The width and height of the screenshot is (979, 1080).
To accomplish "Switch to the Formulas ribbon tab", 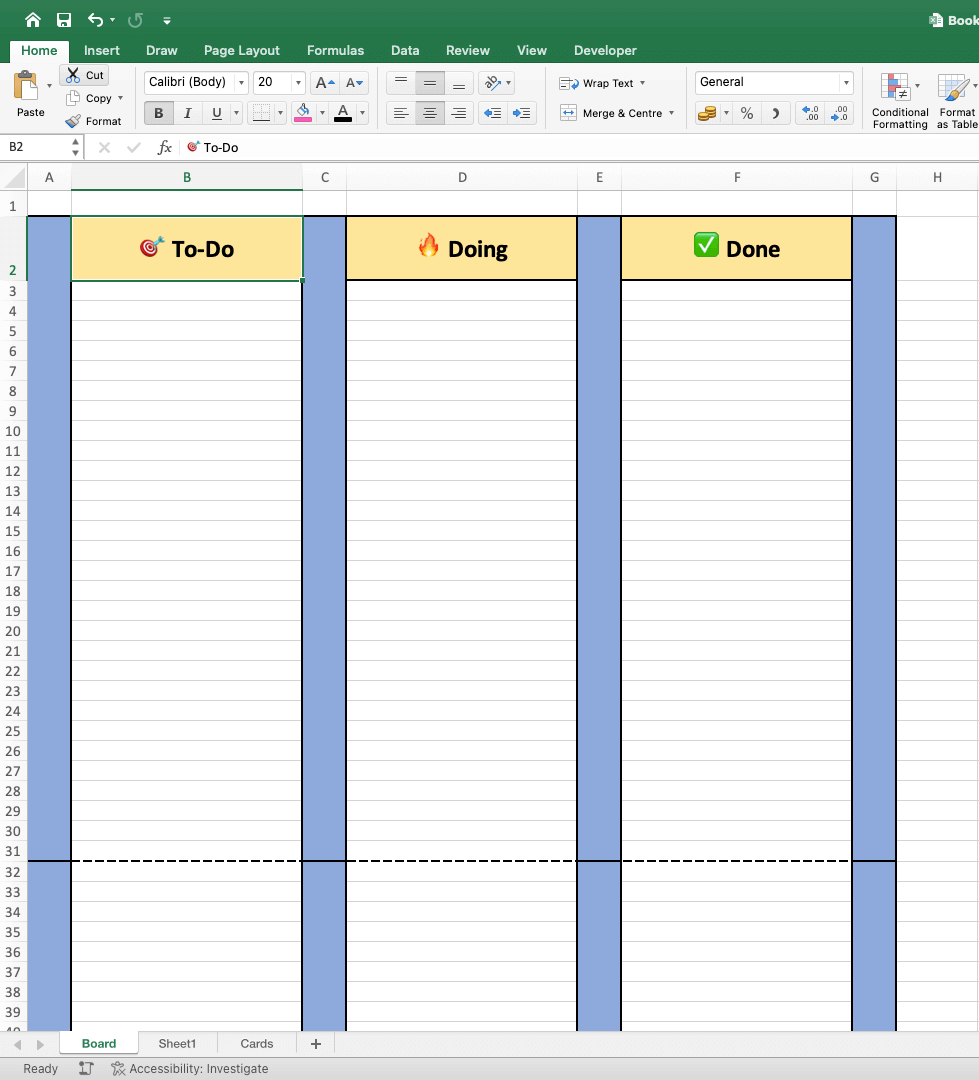I will click(x=335, y=50).
